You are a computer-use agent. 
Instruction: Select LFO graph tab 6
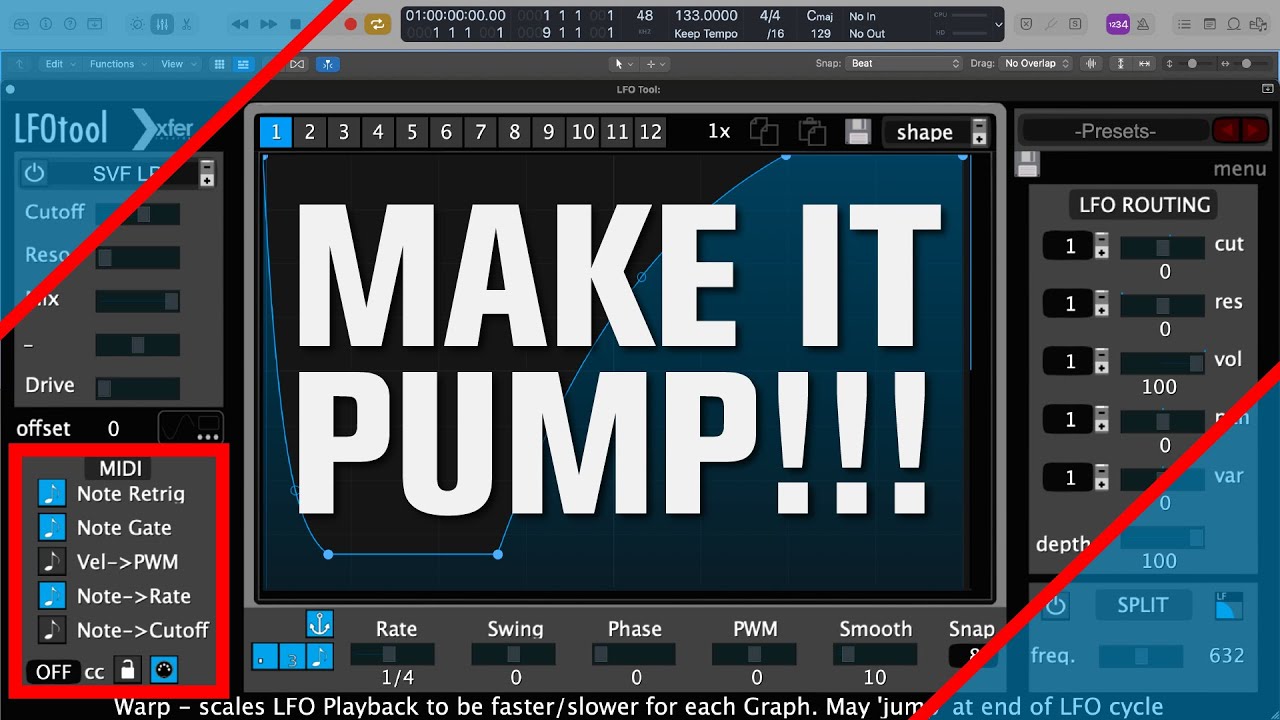coord(446,132)
